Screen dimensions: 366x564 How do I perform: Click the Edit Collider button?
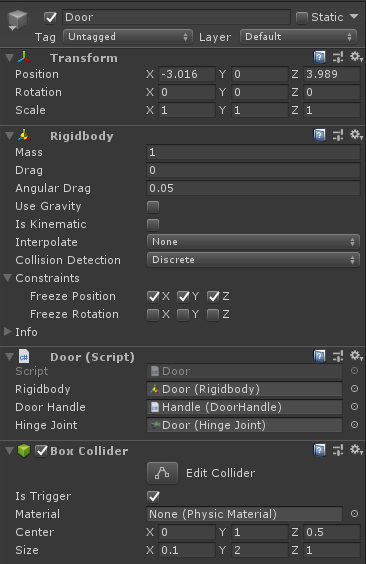162,473
